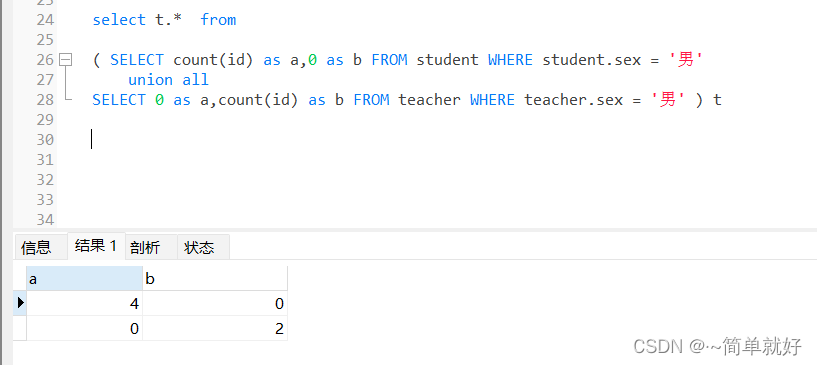Click line number 24 in gutter
The width and height of the screenshot is (817, 365).
pyautogui.click(x=45, y=20)
